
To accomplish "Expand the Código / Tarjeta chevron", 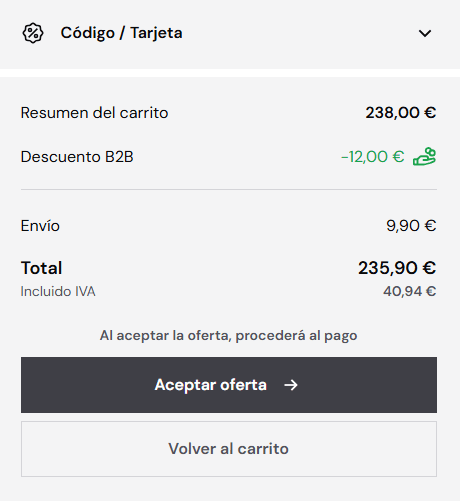I will tap(425, 33).
